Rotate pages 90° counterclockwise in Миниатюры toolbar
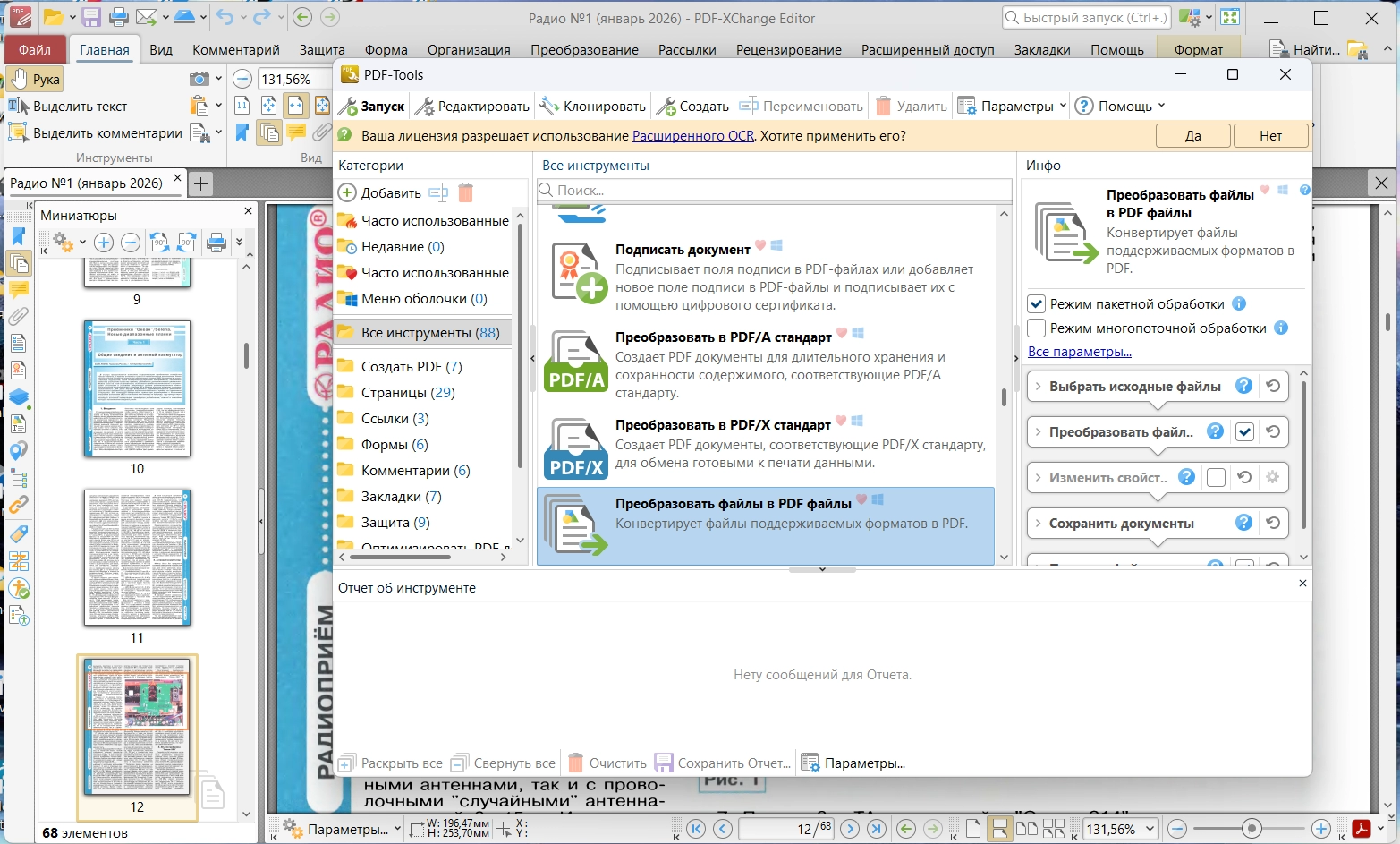This screenshot has width=1400, height=844. 160,243
